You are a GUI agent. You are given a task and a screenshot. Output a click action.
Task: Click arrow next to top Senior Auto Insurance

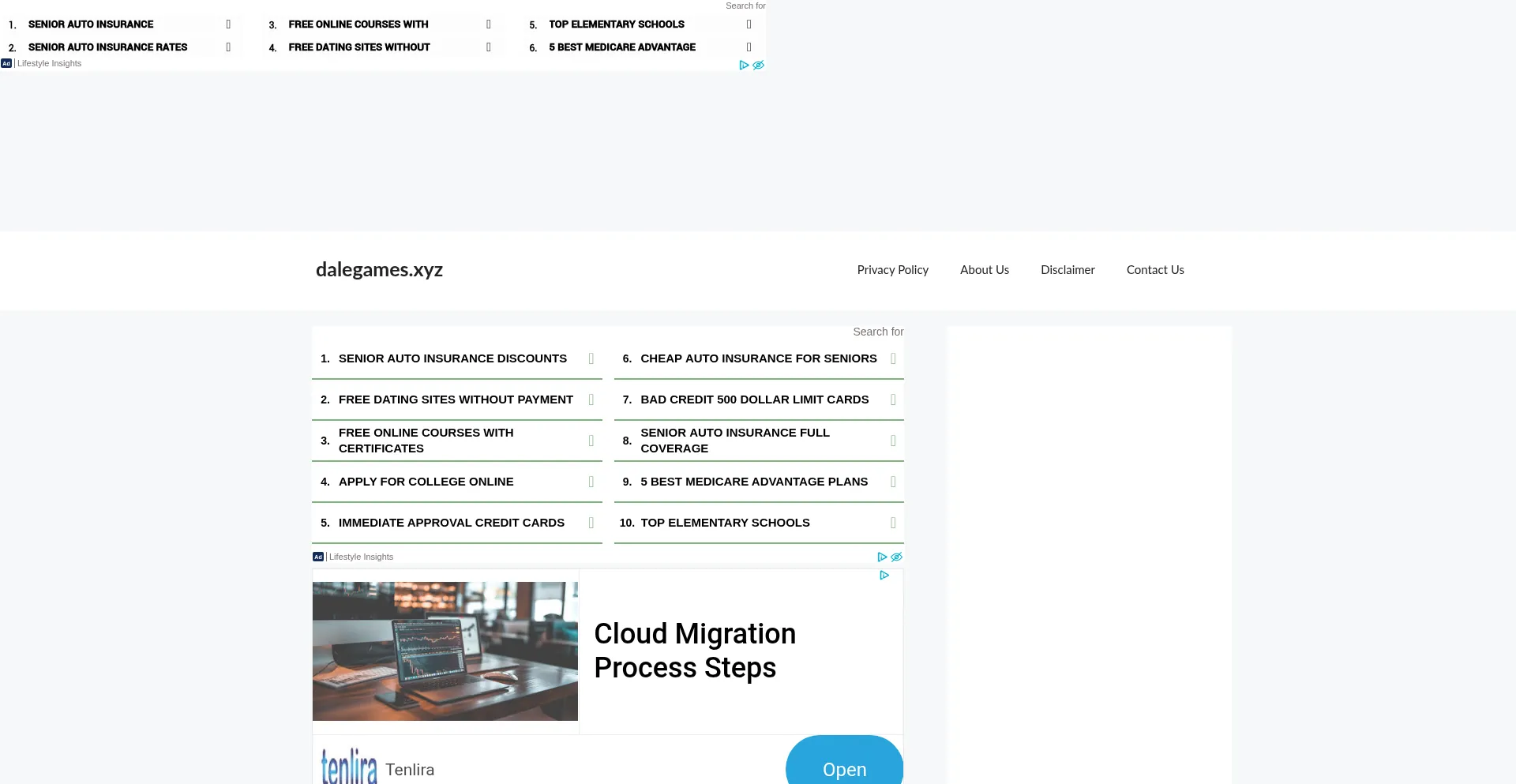228,24
